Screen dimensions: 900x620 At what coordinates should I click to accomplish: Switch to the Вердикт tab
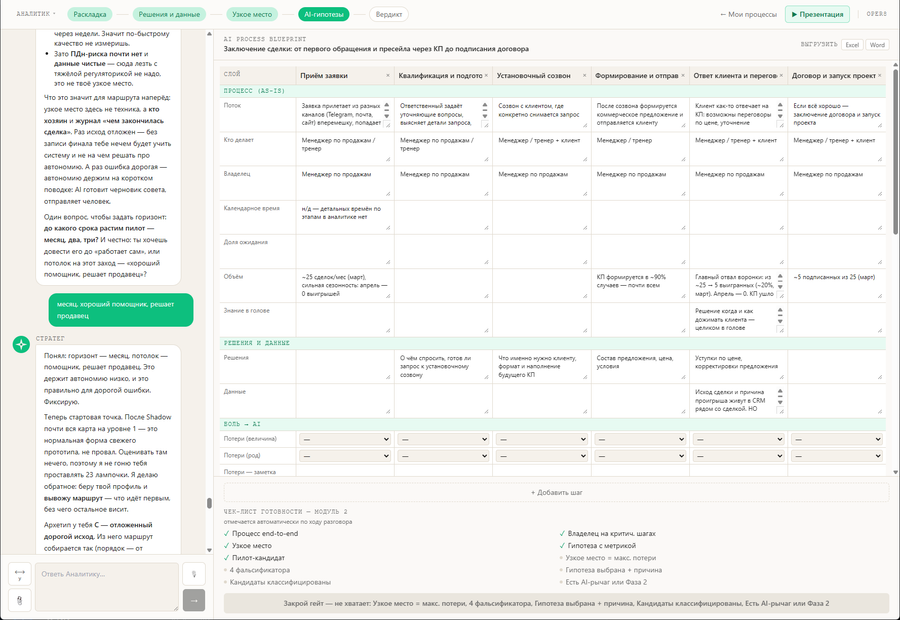coord(389,14)
